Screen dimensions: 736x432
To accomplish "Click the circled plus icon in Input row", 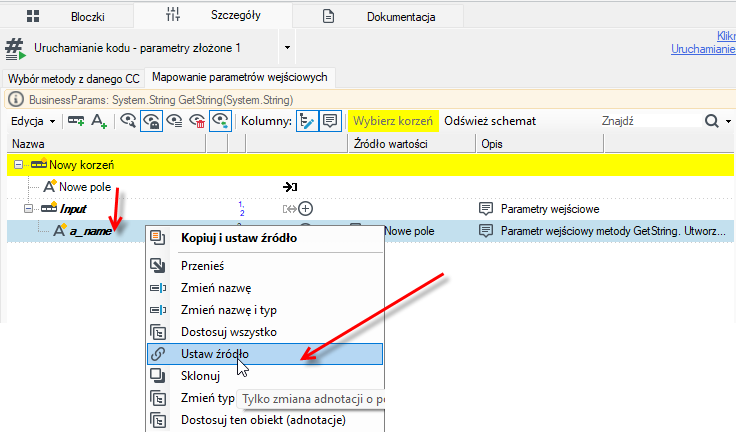I will (x=306, y=208).
